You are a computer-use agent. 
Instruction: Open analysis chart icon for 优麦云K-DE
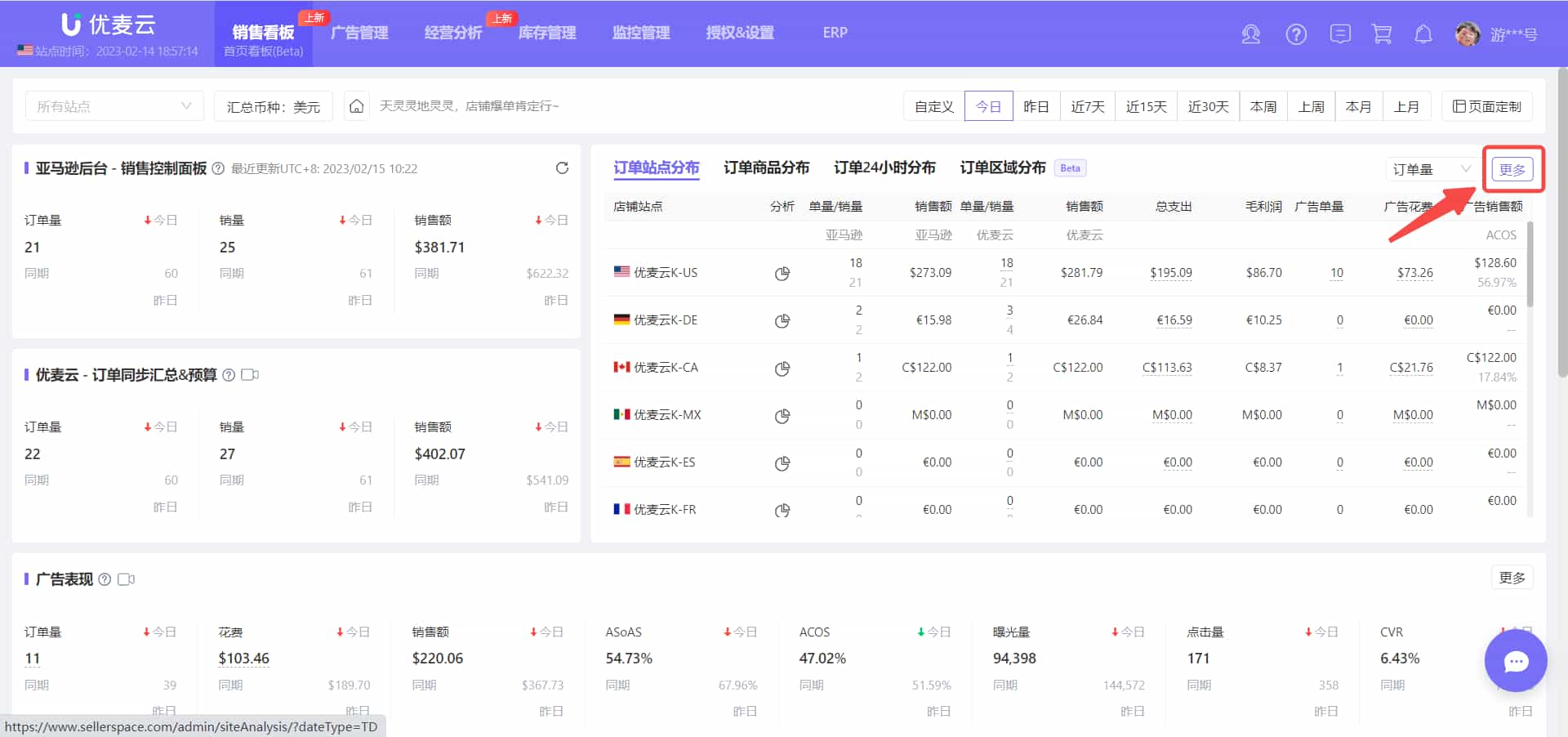[x=782, y=320]
